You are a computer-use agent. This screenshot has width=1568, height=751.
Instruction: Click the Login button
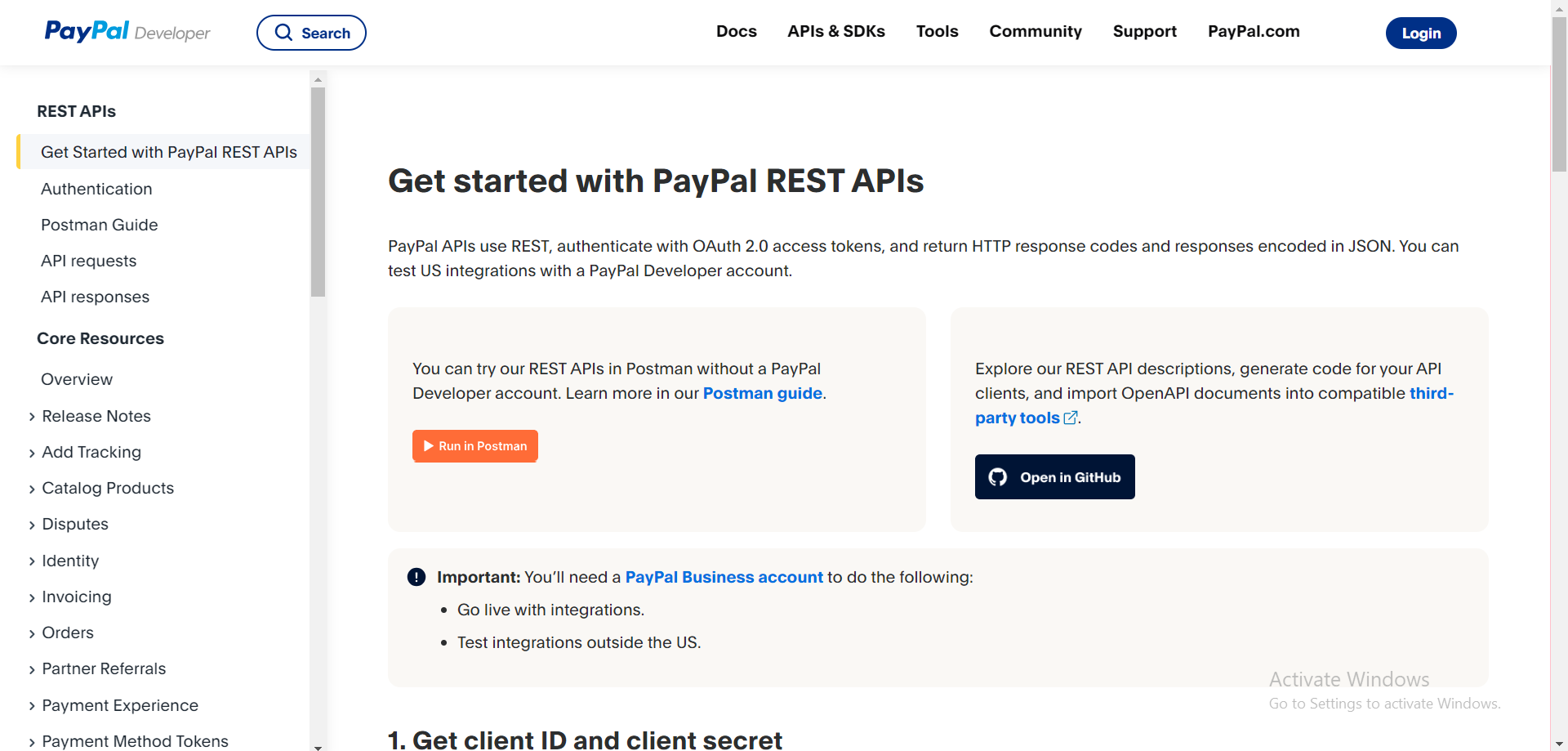point(1421,33)
